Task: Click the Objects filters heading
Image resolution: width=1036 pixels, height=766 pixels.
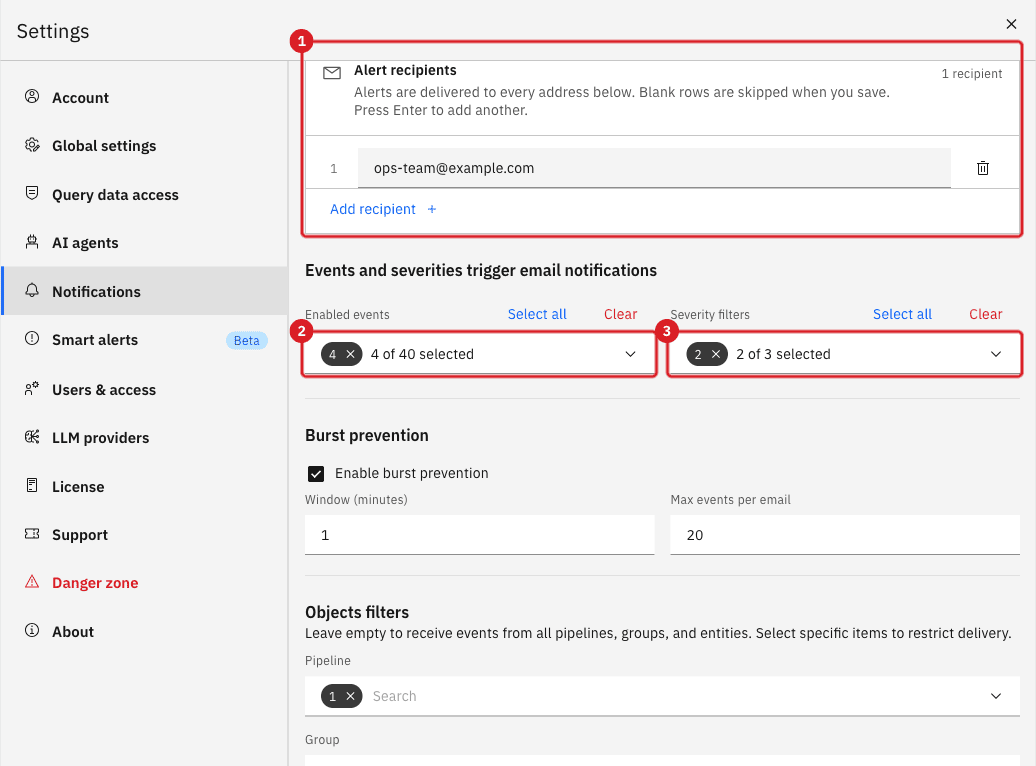Action: point(357,612)
